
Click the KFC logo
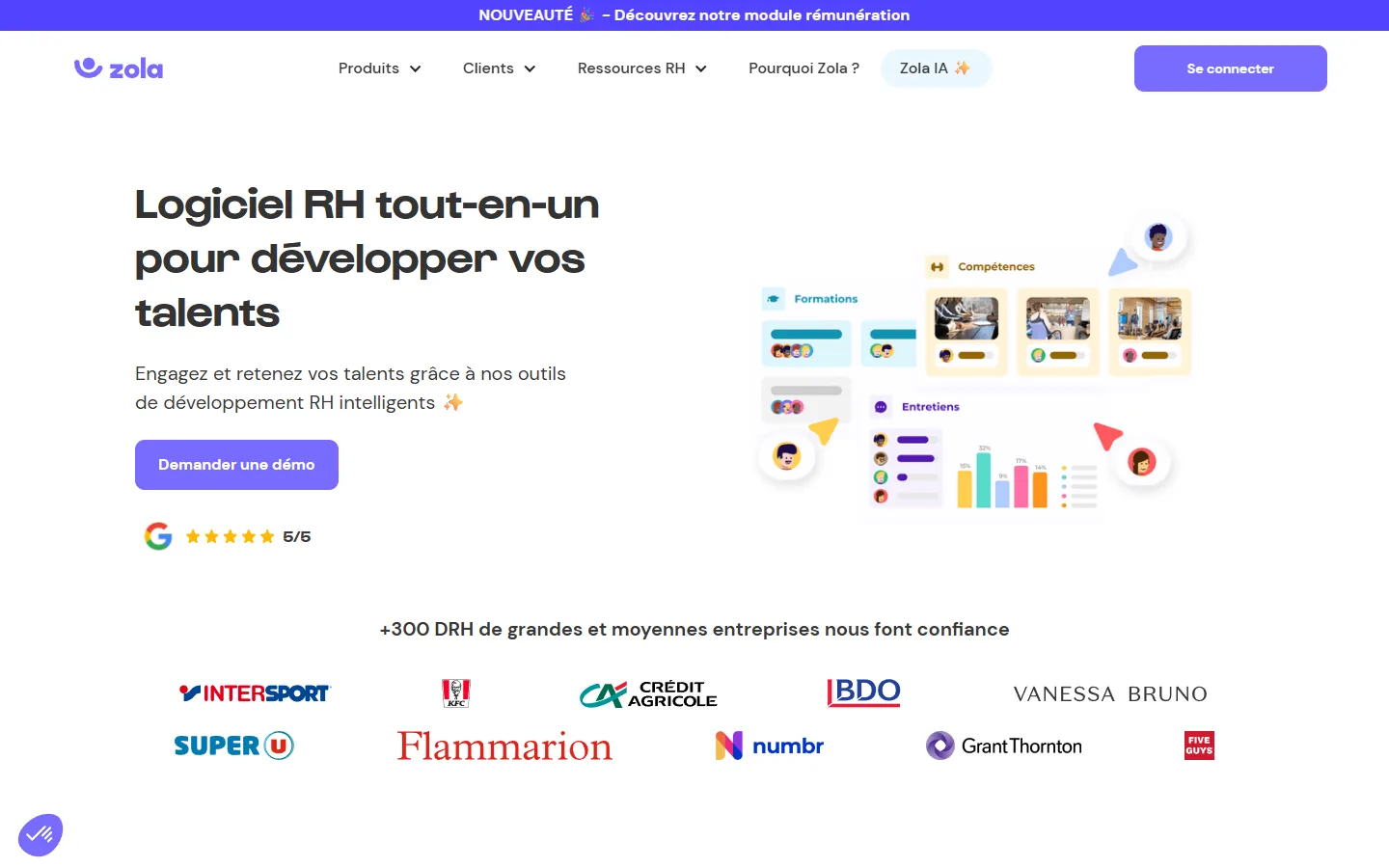pos(456,692)
